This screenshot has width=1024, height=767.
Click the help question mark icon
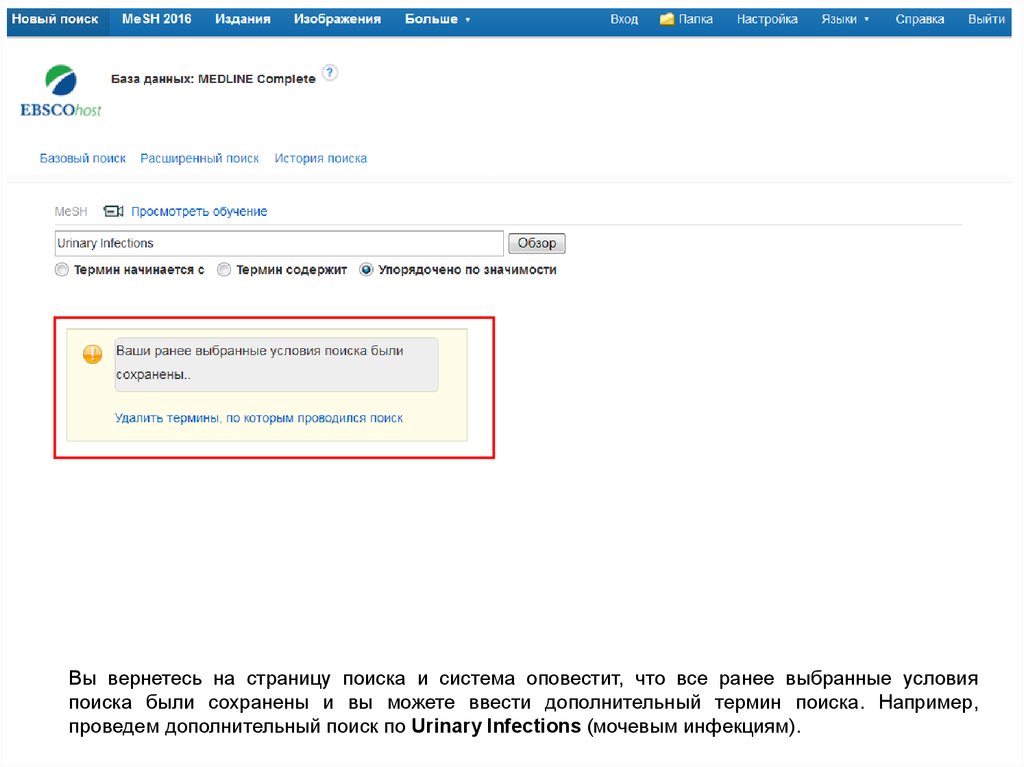[x=330, y=73]
